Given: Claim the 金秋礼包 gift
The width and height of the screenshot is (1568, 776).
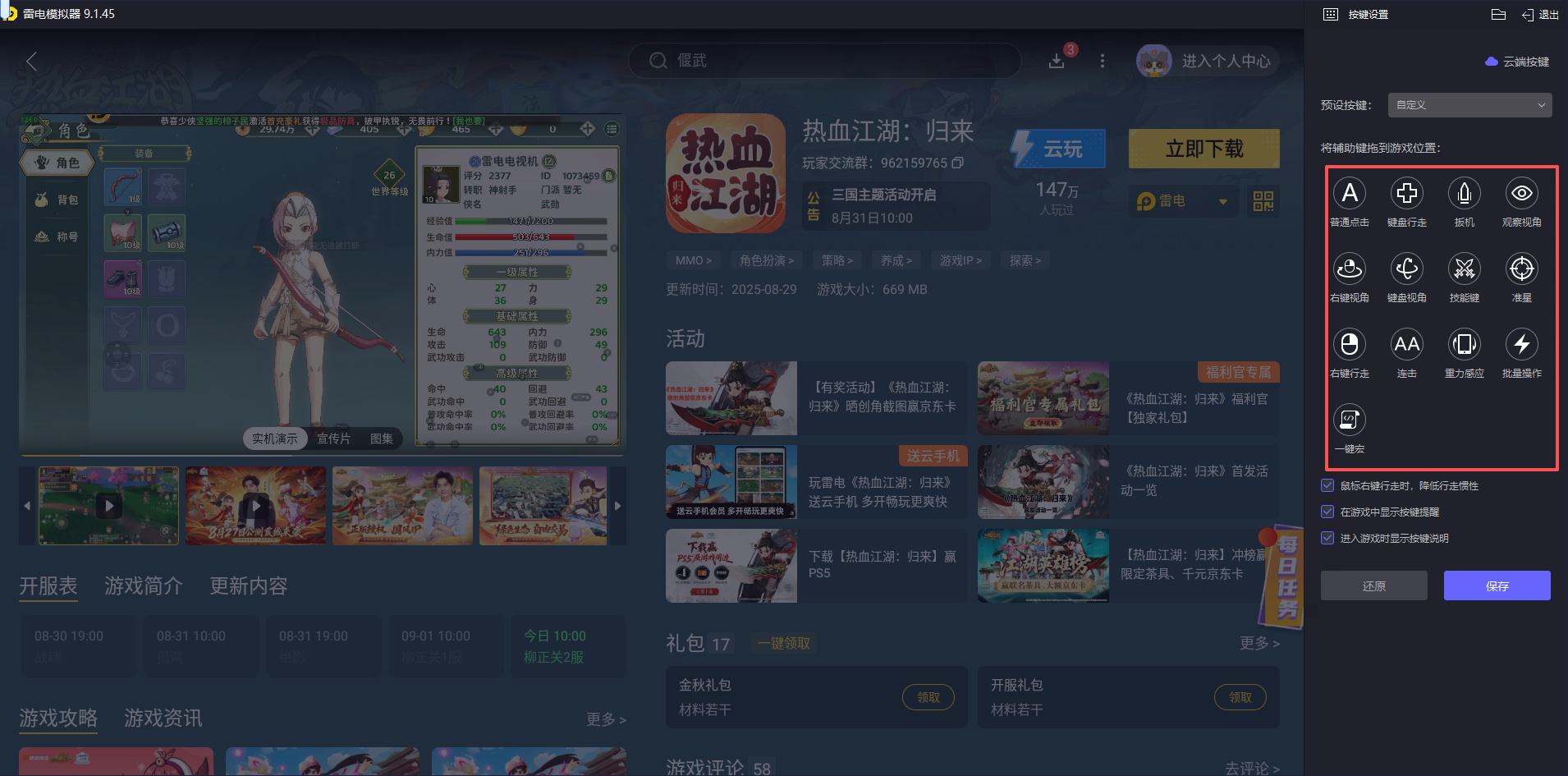Looking at the screenshot, I should click(x=928, y=697).
